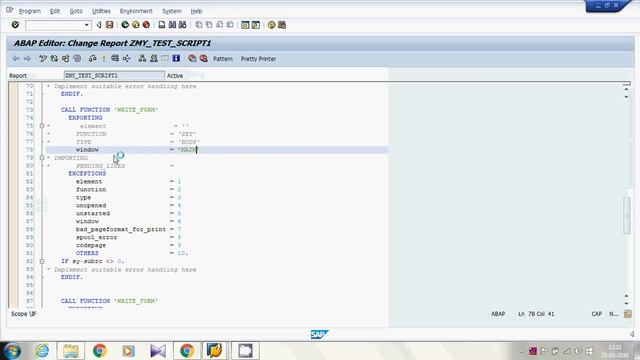Click 'OTHERS' on line 91

coord(87,253)
